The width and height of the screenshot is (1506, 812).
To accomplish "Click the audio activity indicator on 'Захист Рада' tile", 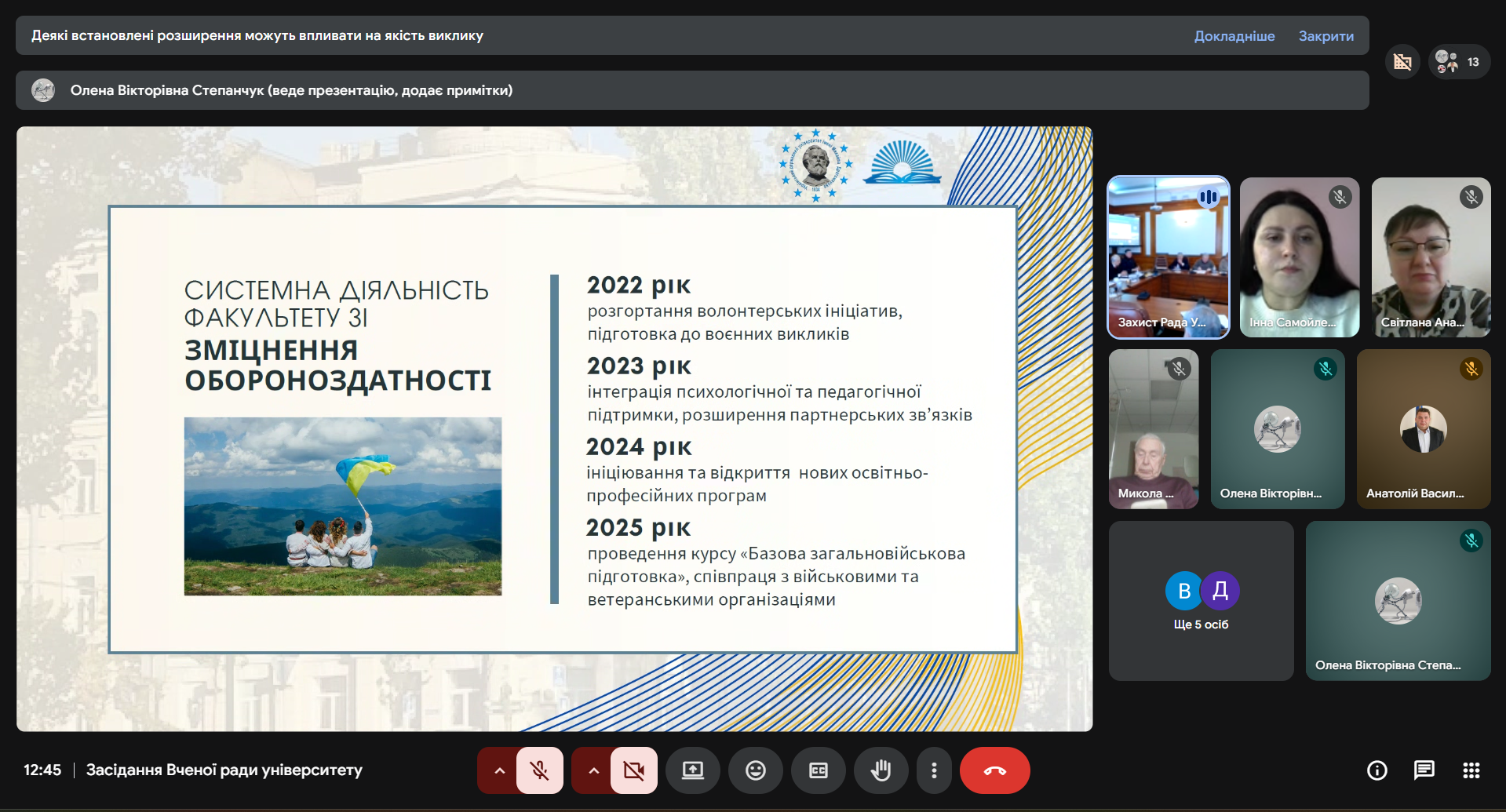I will [x=1209, y=198].
